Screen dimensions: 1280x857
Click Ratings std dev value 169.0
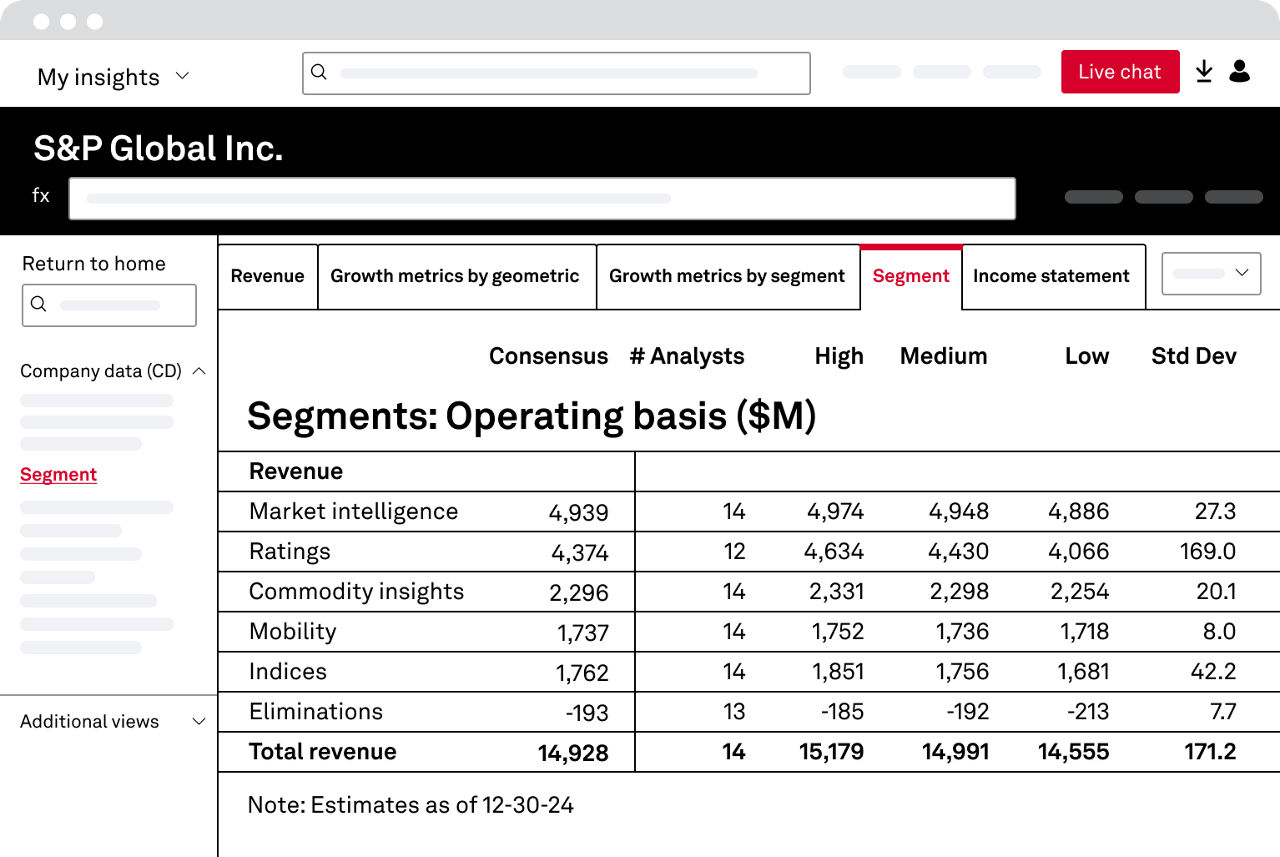tap(1208, 551)
